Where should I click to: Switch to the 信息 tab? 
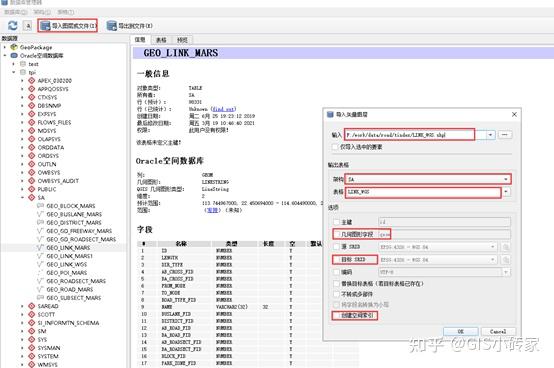(140, 40)
